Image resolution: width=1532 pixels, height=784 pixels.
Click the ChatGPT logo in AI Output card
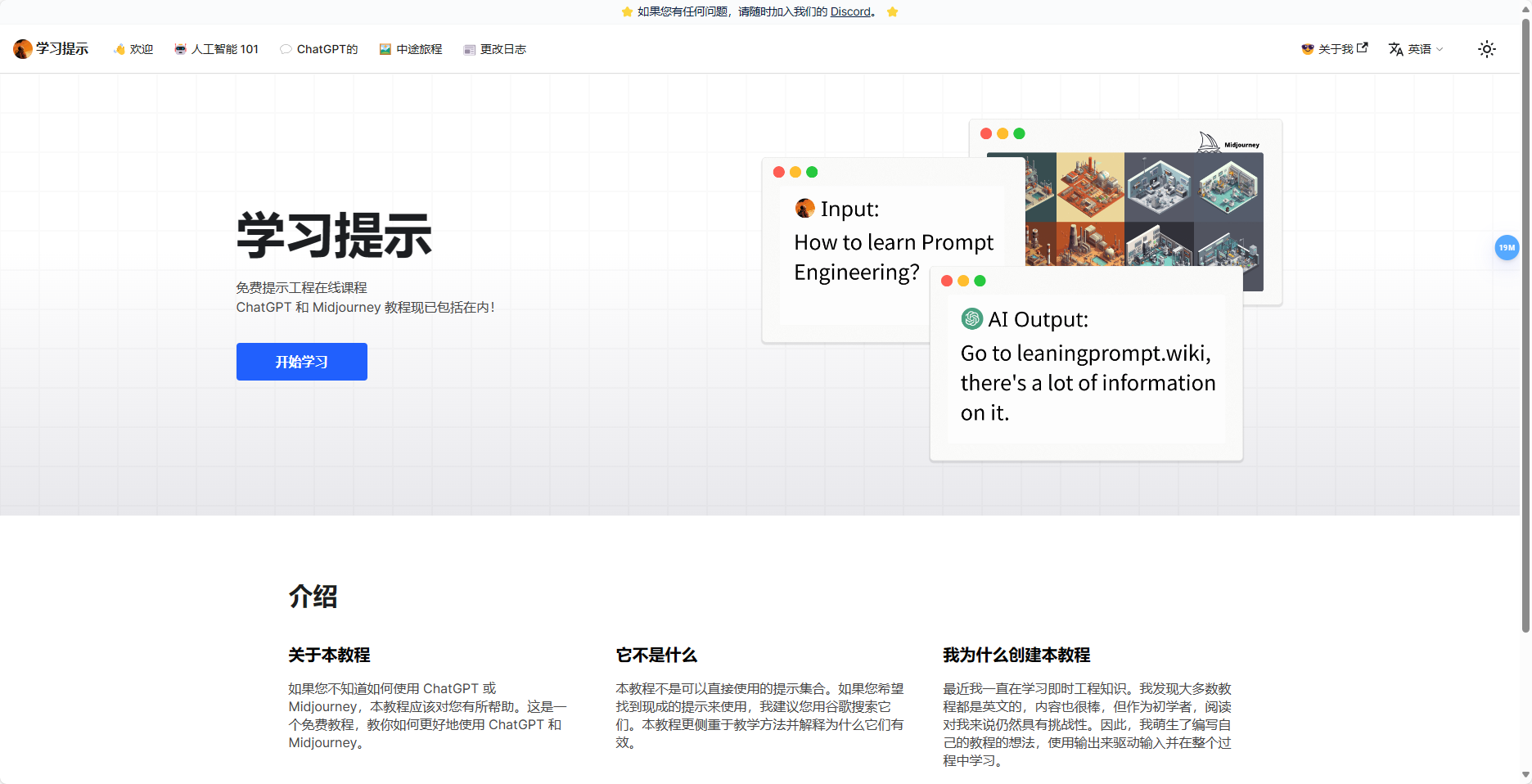972,318
